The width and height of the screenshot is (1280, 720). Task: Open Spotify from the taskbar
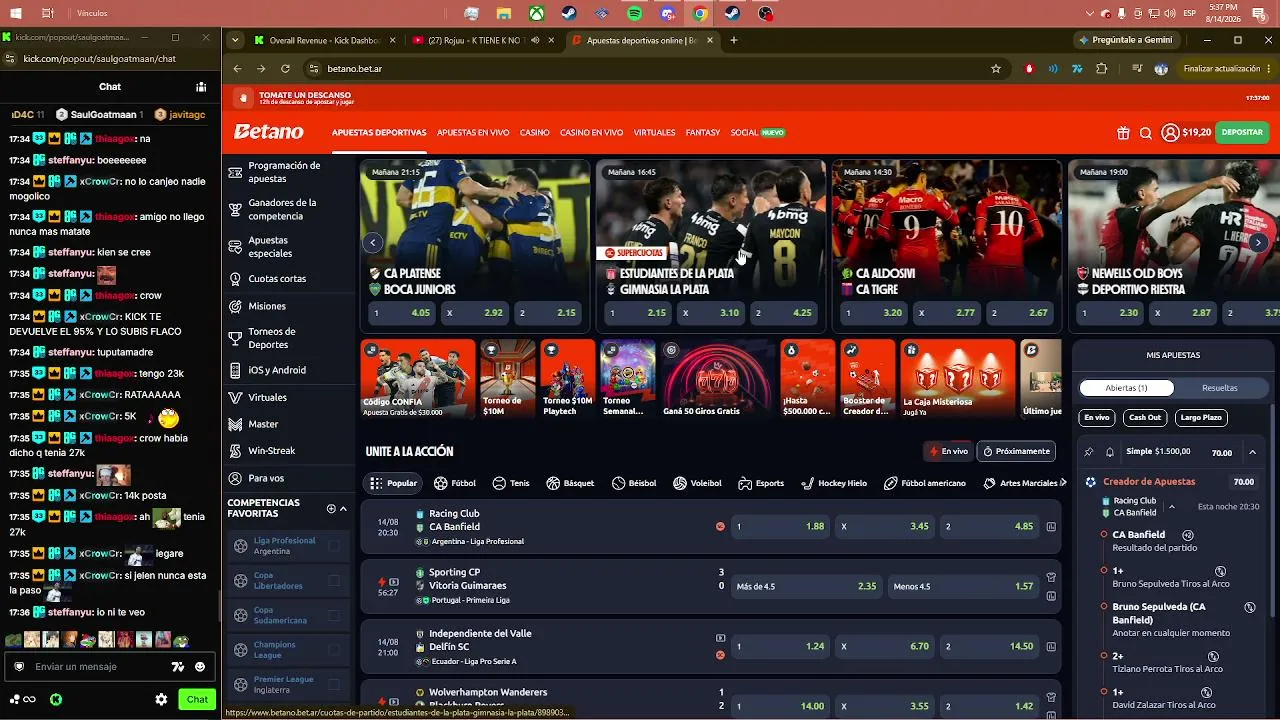tap(635, 14)
